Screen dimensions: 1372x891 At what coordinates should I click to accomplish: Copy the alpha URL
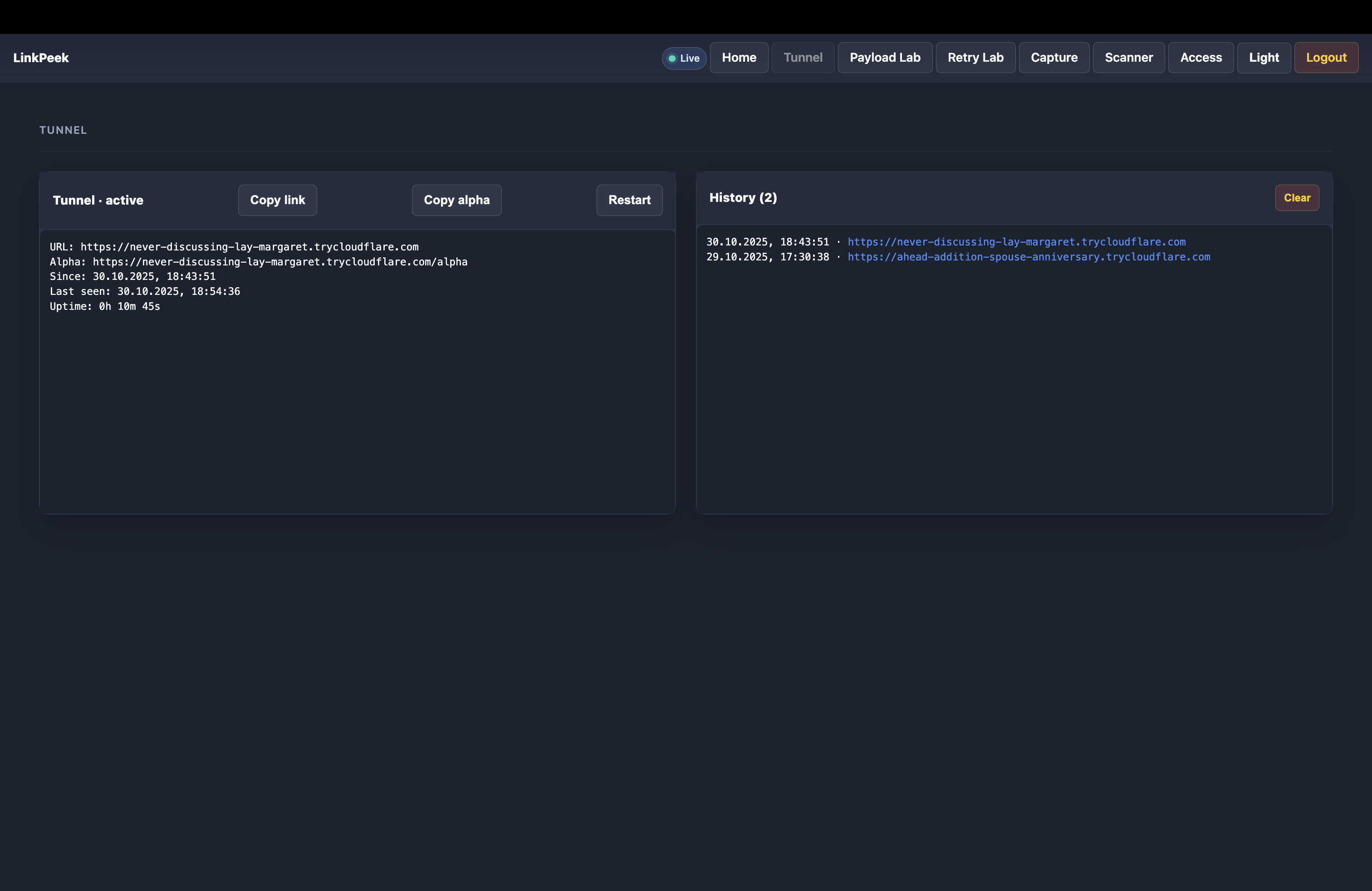[x=456, y=200]
